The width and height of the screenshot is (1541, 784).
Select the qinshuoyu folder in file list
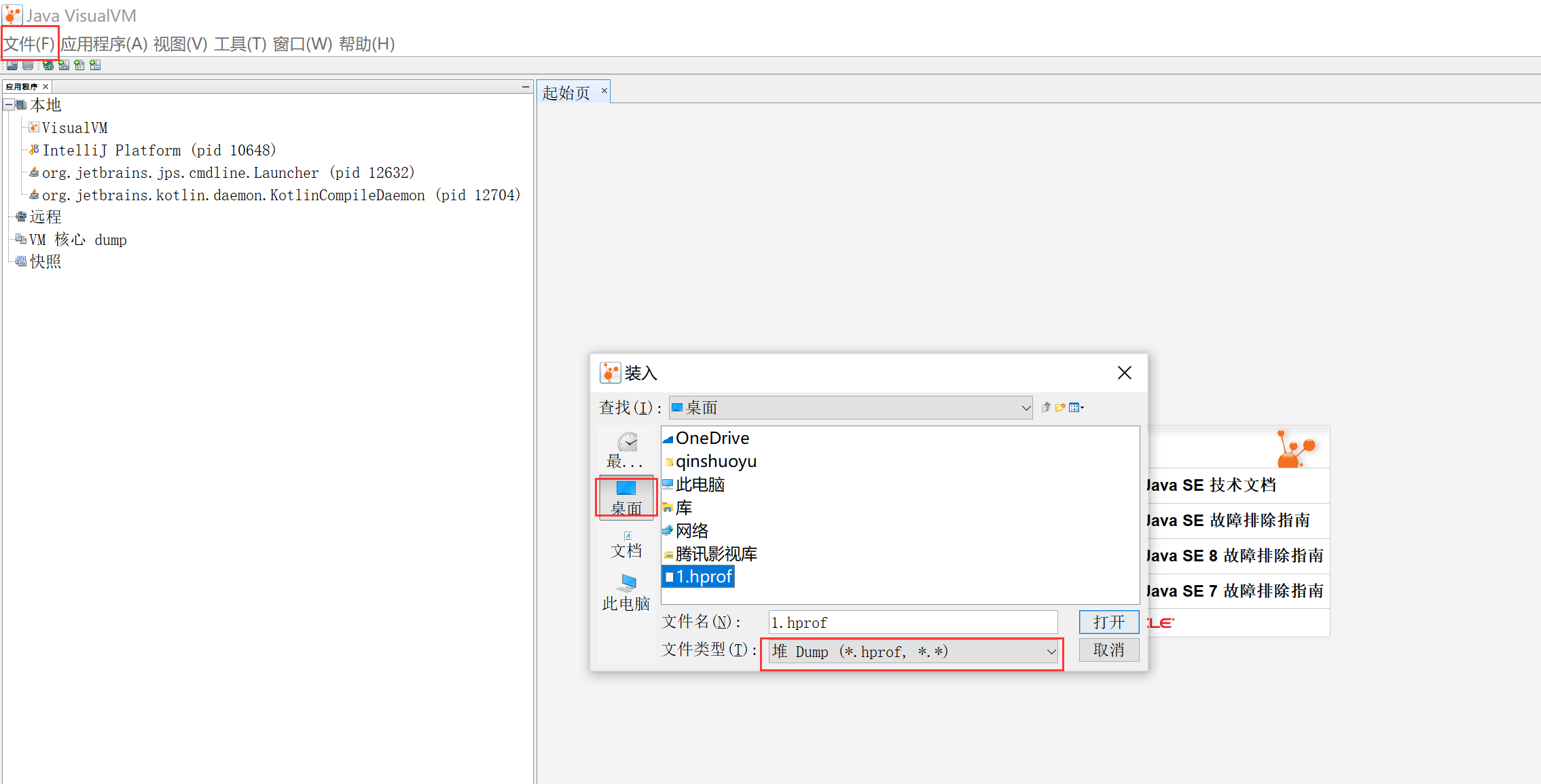pos(710,462)
